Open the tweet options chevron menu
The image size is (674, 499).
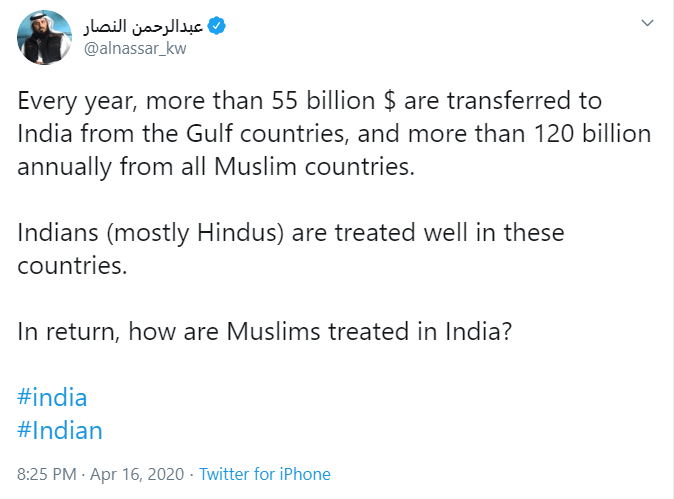point(648,24)
